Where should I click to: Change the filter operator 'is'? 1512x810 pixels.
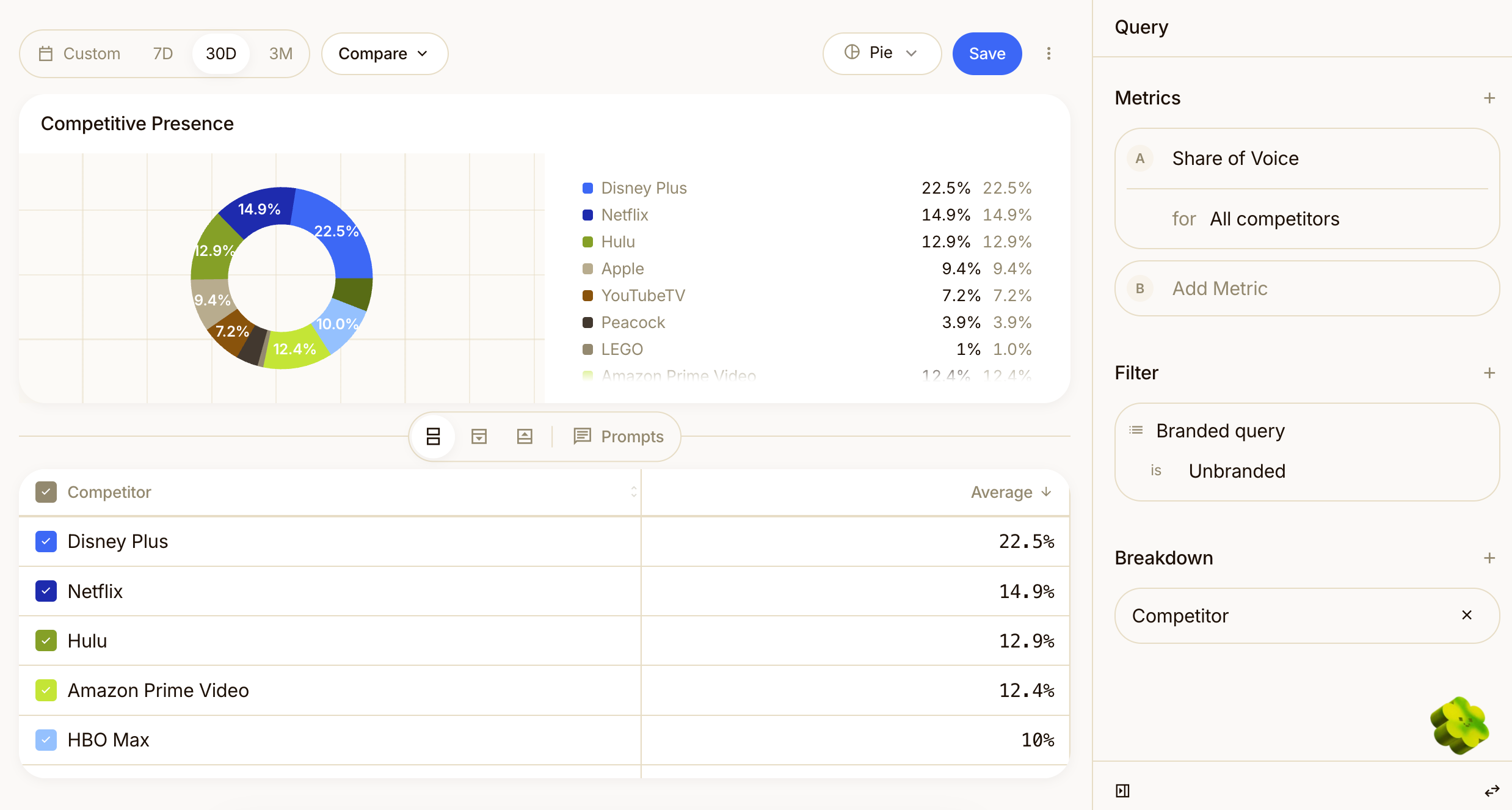coord(1155,470)
